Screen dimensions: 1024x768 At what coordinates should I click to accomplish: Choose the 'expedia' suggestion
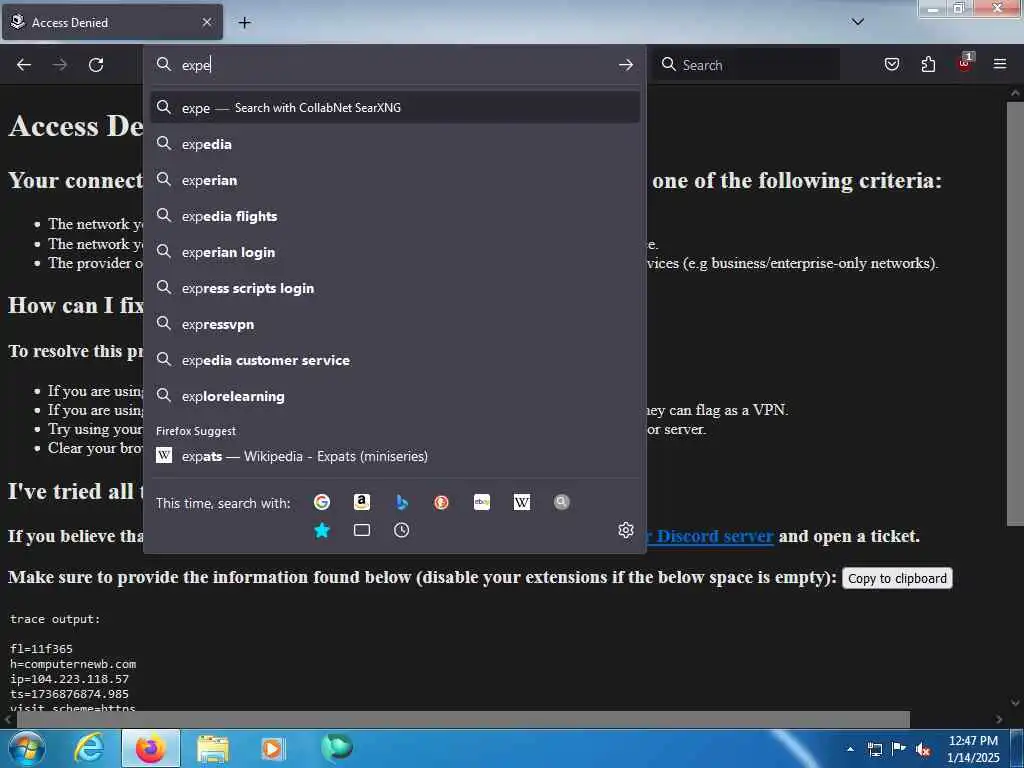point(395,144)
